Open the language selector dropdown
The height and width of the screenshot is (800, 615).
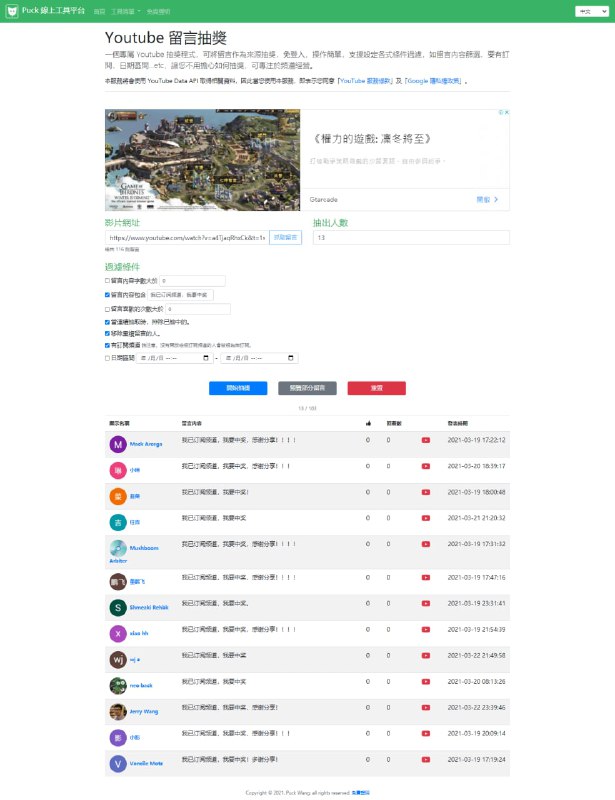coord(592,11)
